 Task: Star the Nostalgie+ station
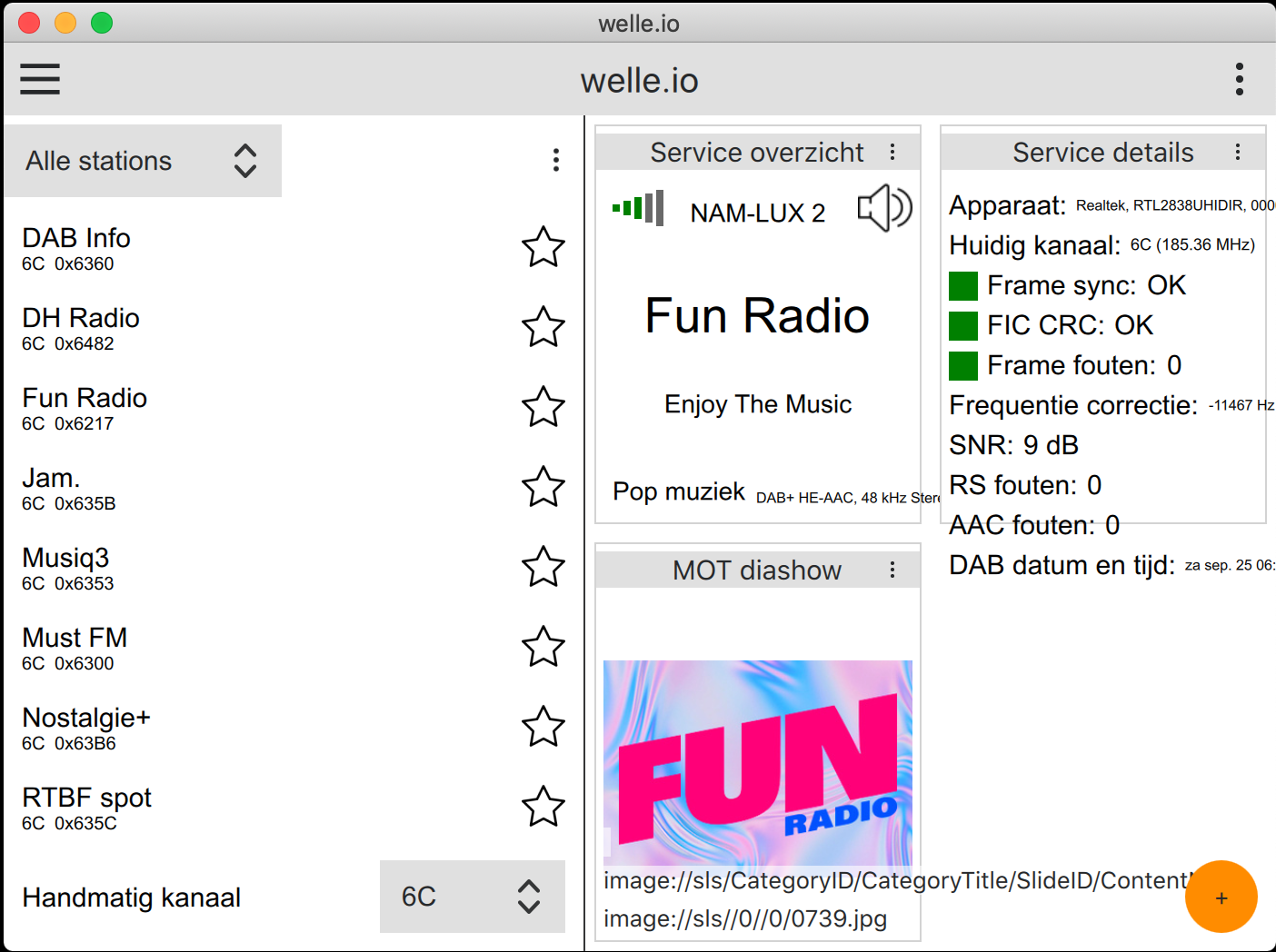pyautogui.click(x=543, y=727)
